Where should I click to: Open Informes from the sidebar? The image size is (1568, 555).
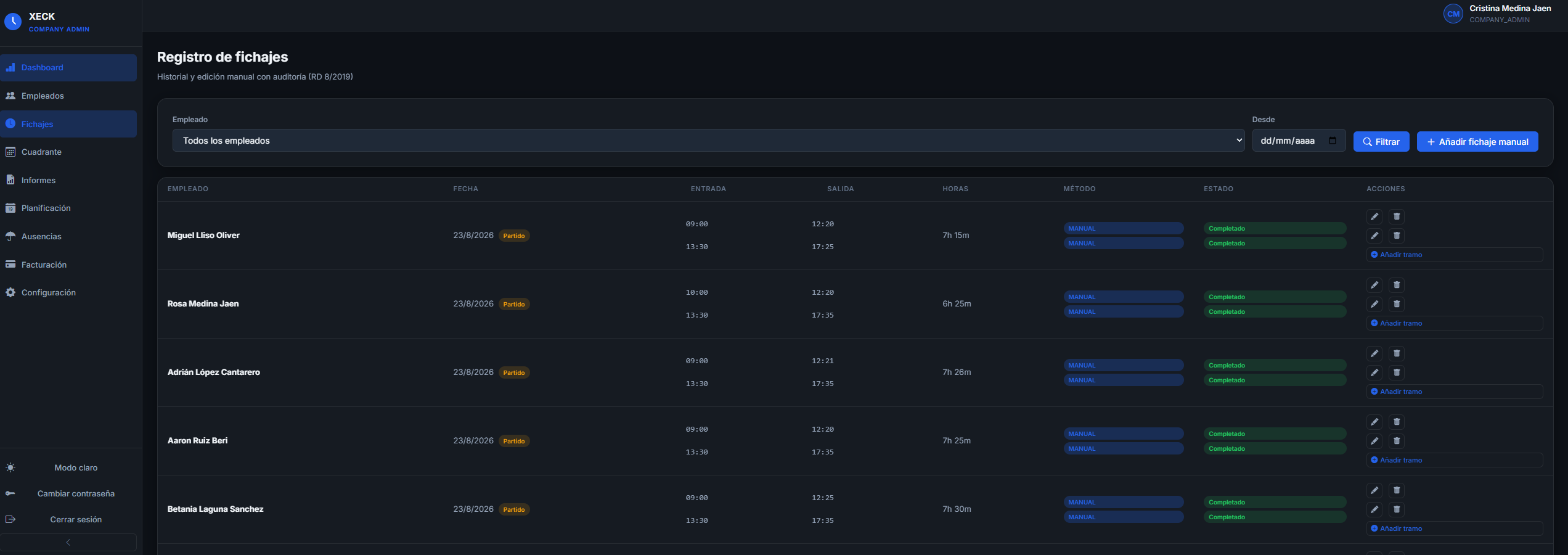pyautogui.click(x=68, y=180)
